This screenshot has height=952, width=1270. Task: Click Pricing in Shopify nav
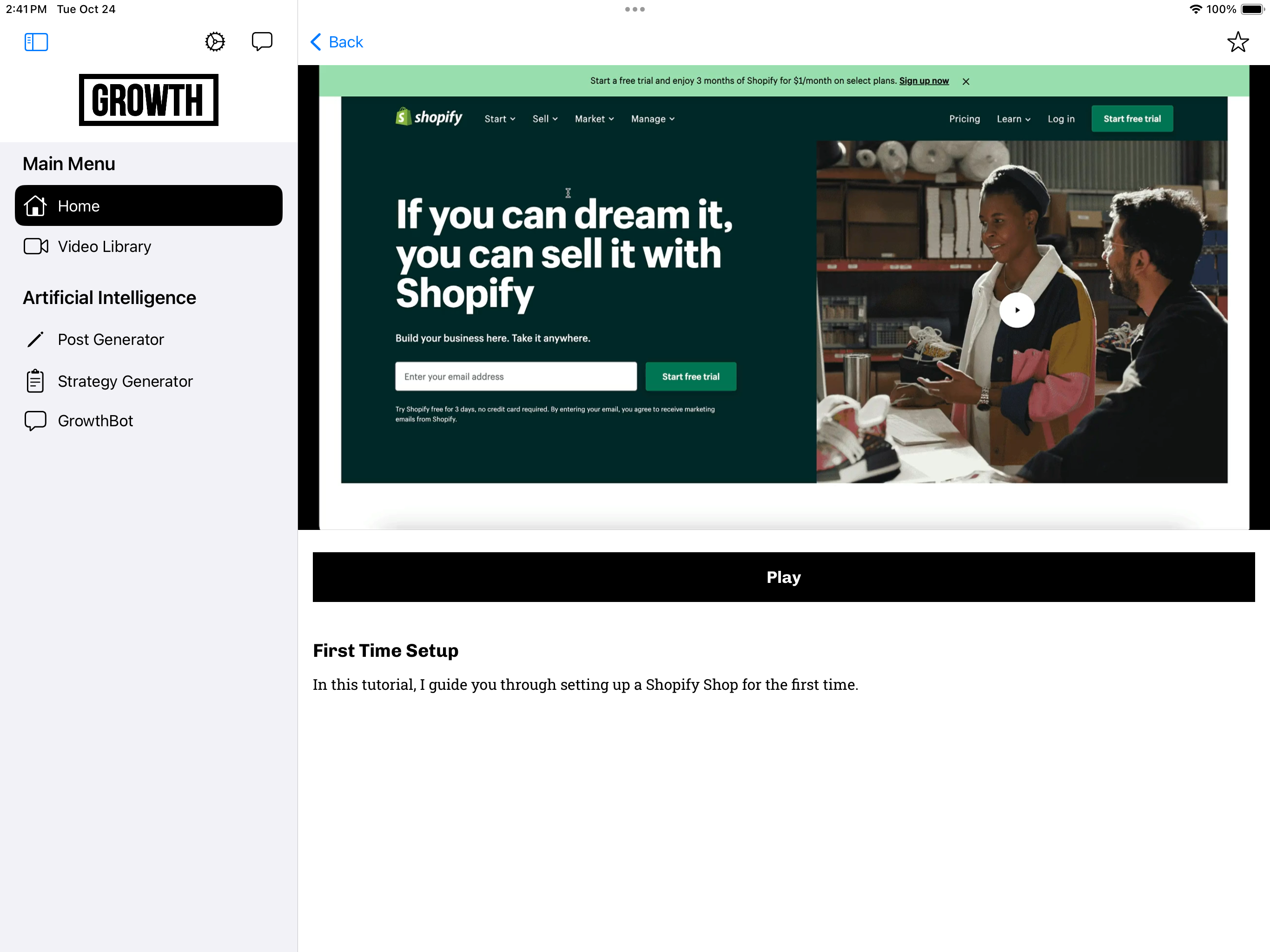point(964,119)
